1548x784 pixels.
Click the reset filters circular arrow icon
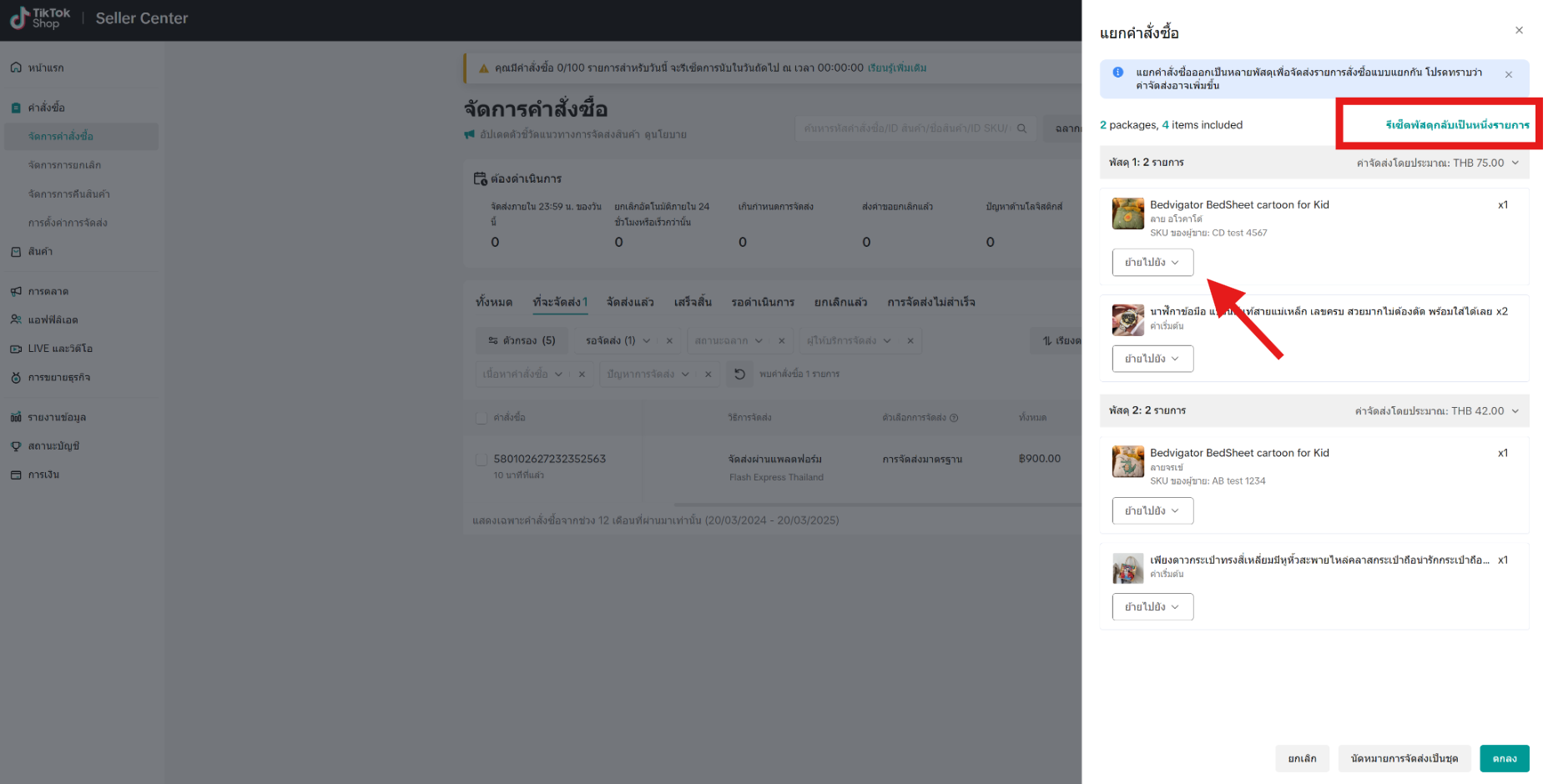click(739, 374)
